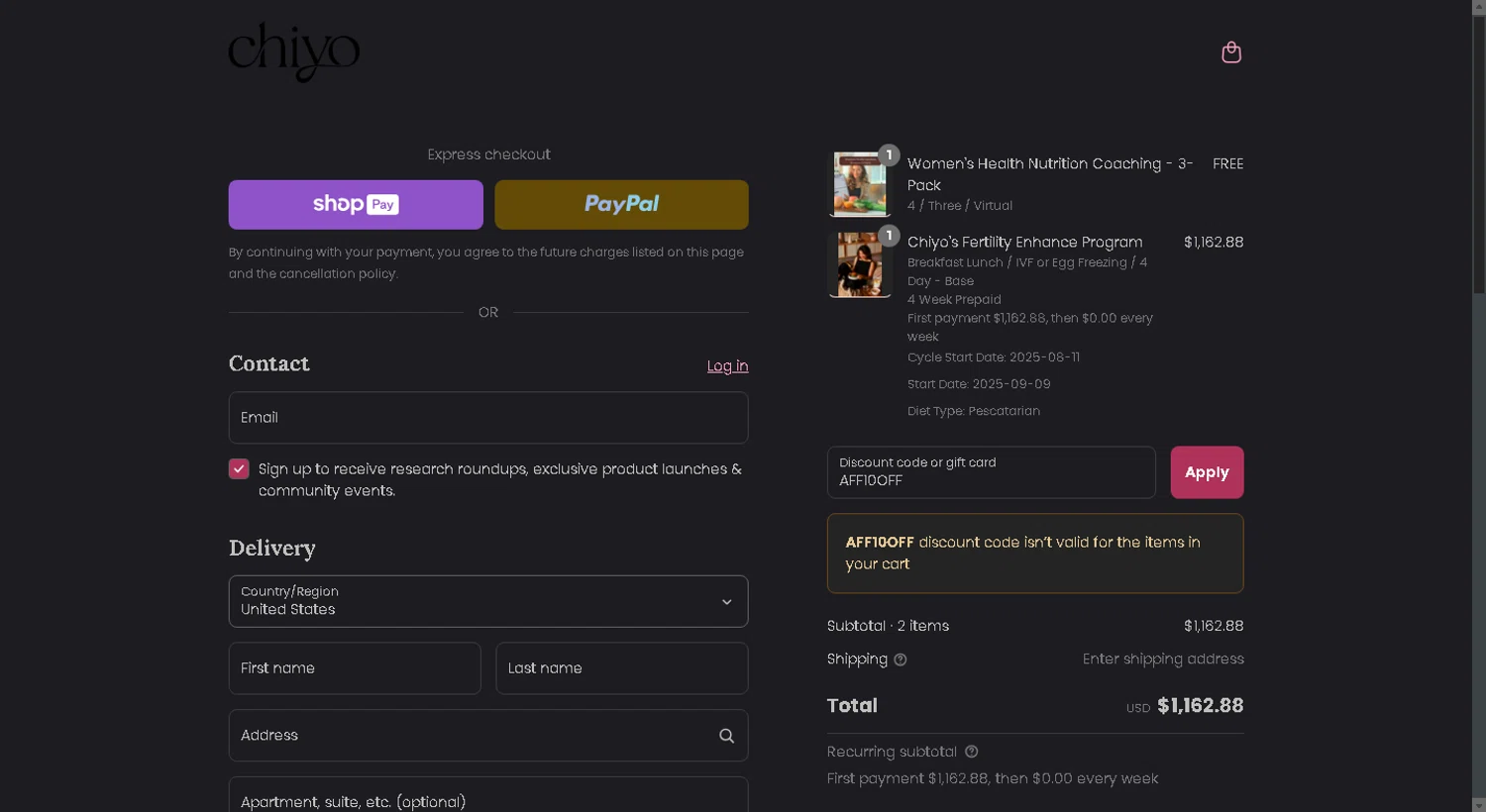Open the Log in link
1486x812 pixels.
727,366
